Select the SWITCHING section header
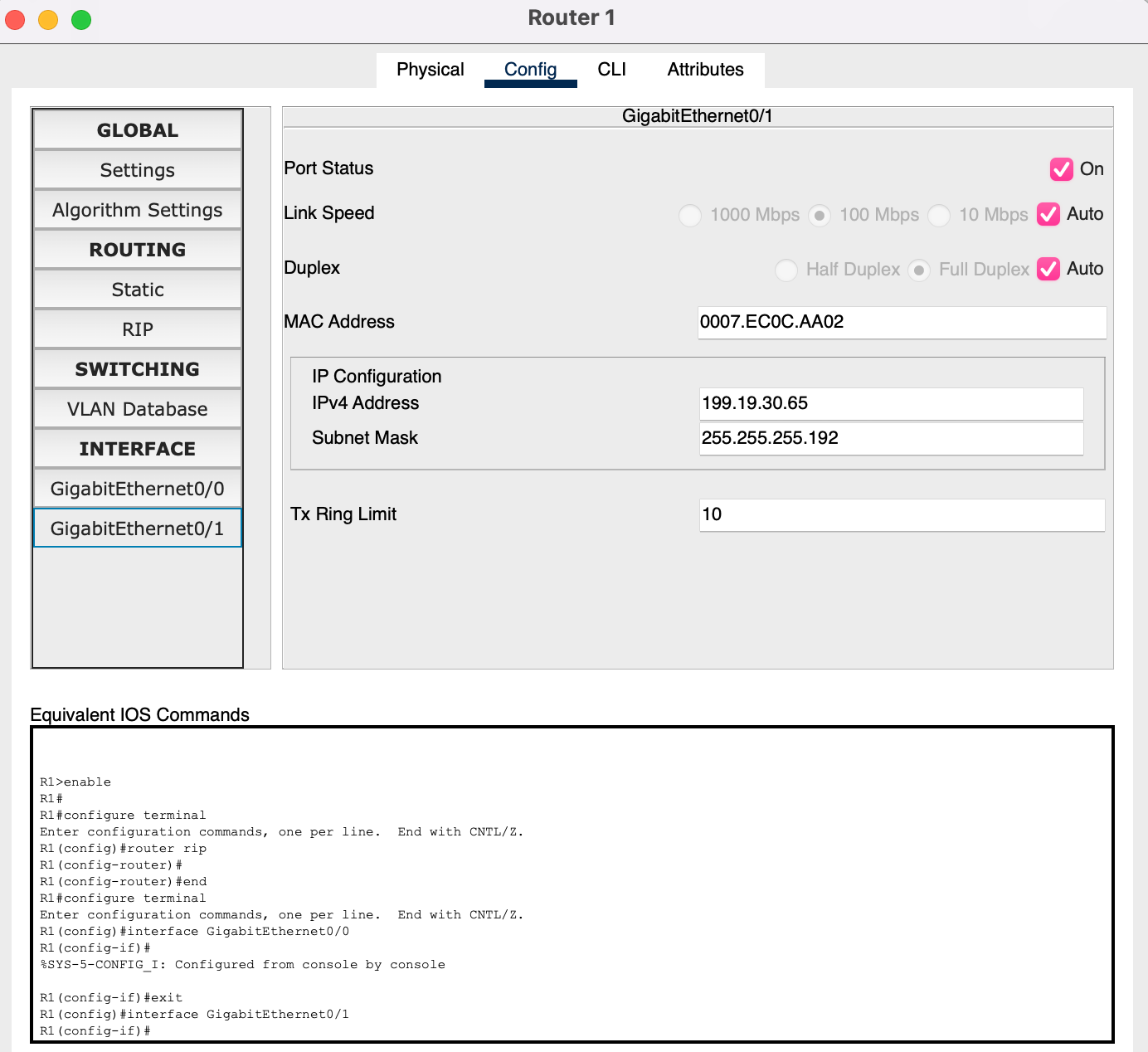The width and height of the screenshot is (1148, 1052). [x=138, y=369]
